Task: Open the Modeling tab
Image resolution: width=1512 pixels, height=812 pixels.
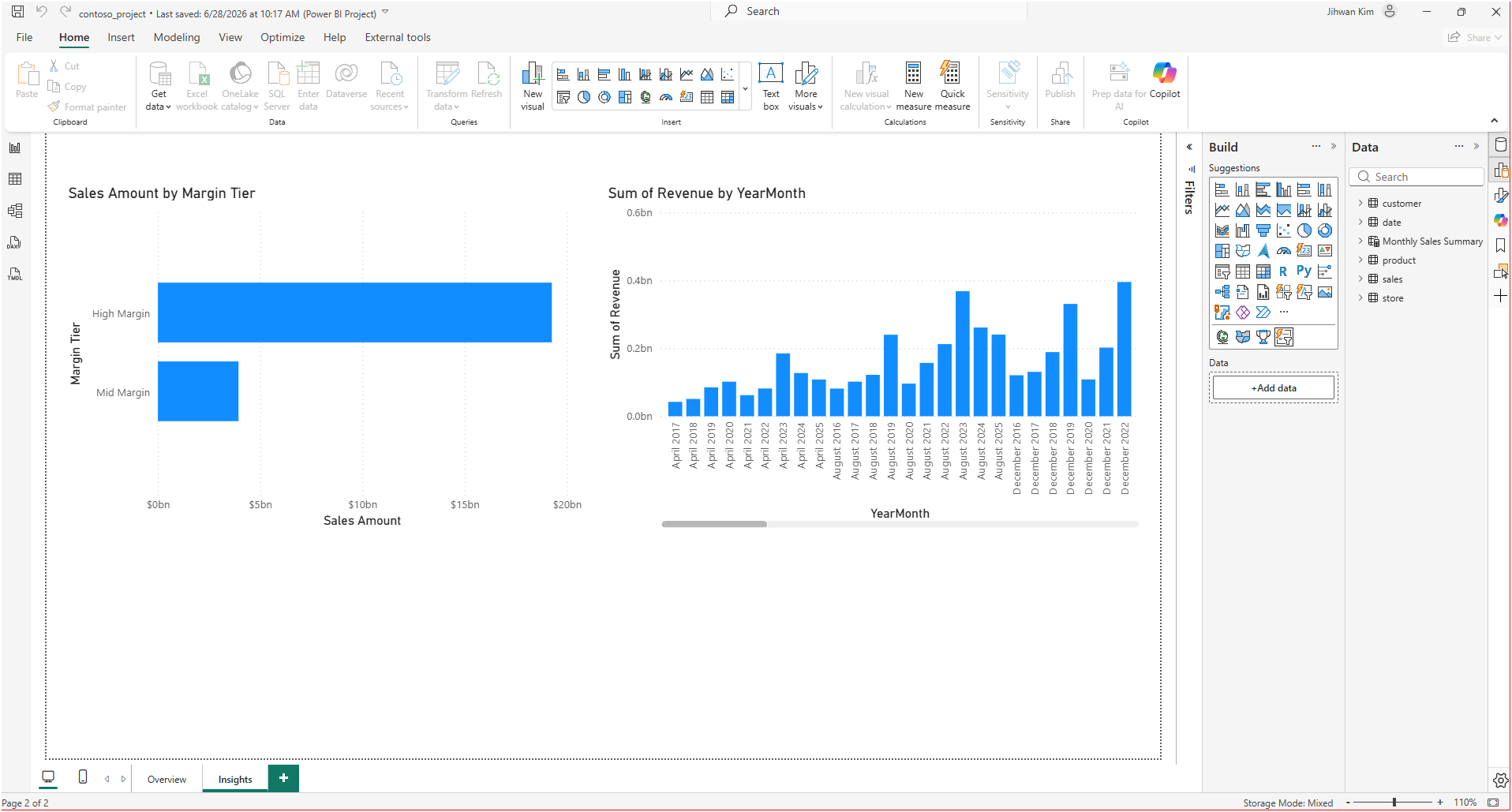Action: tap(177, 37)
